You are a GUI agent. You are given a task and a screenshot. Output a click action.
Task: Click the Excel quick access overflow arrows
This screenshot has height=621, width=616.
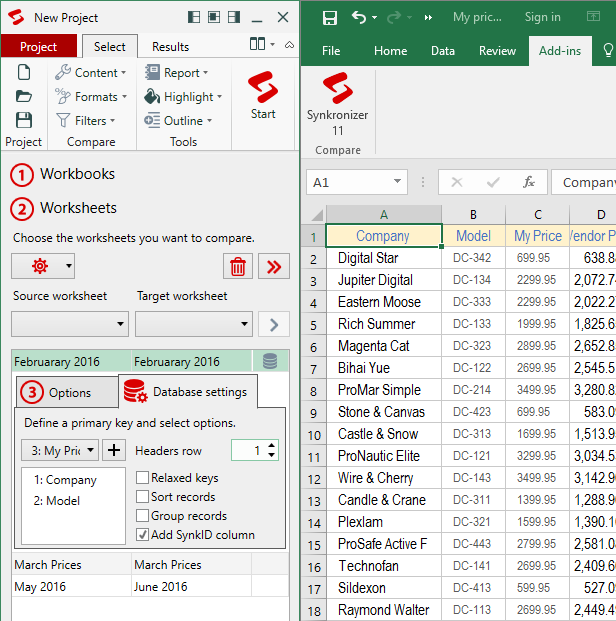428,17
